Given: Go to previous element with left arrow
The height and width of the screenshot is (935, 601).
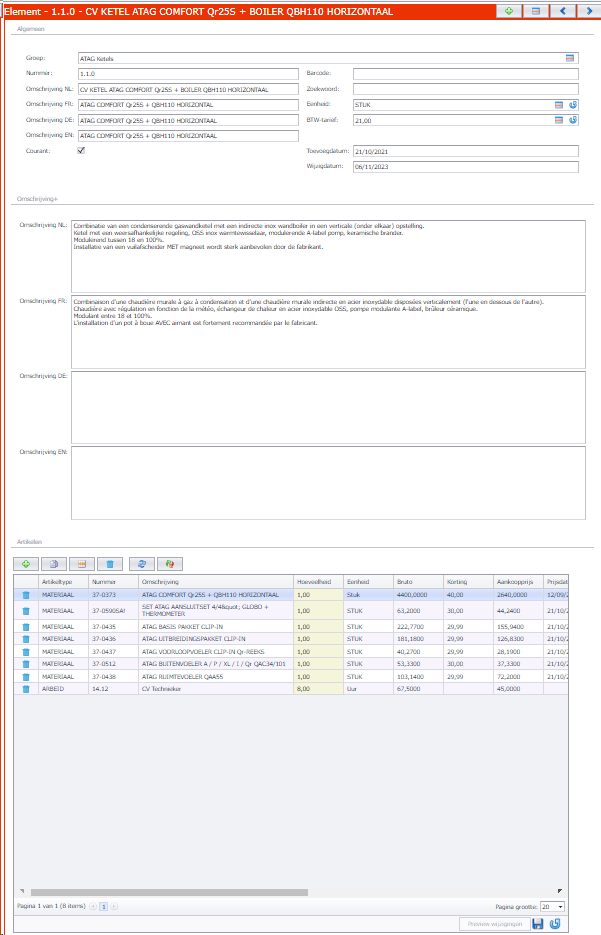Looking at the screenshot, I should coord(562,11).
